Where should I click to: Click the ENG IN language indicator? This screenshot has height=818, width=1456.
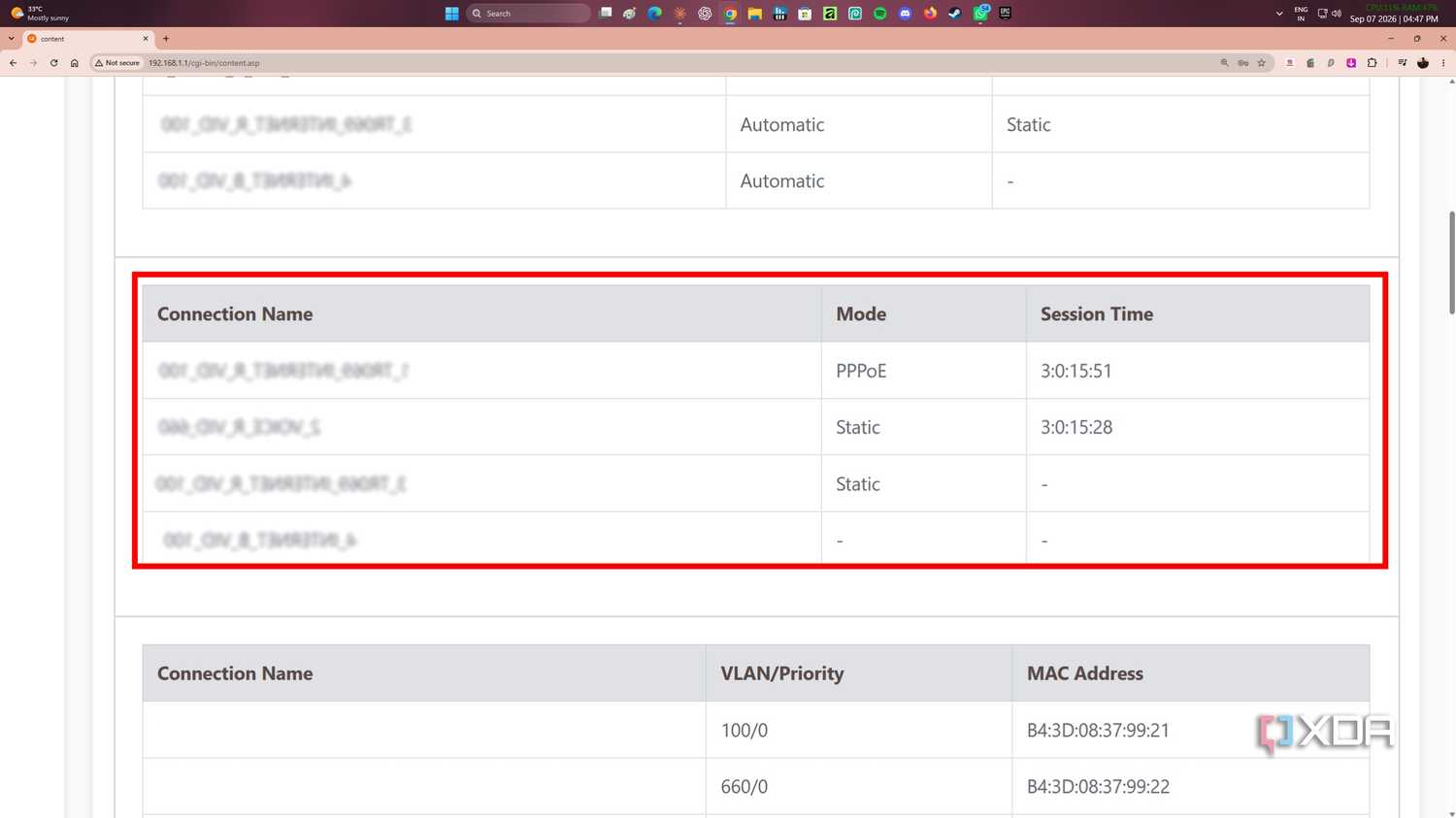tap(1301, 14)
